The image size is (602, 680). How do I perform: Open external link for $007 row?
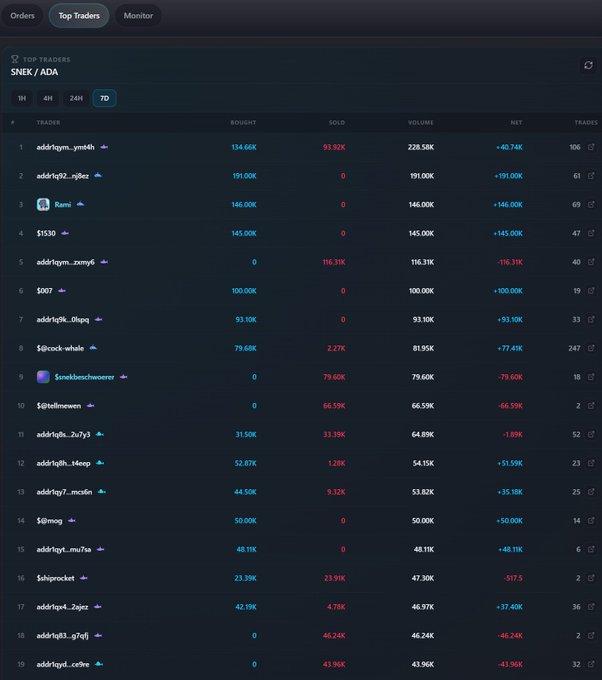point(591,291)
